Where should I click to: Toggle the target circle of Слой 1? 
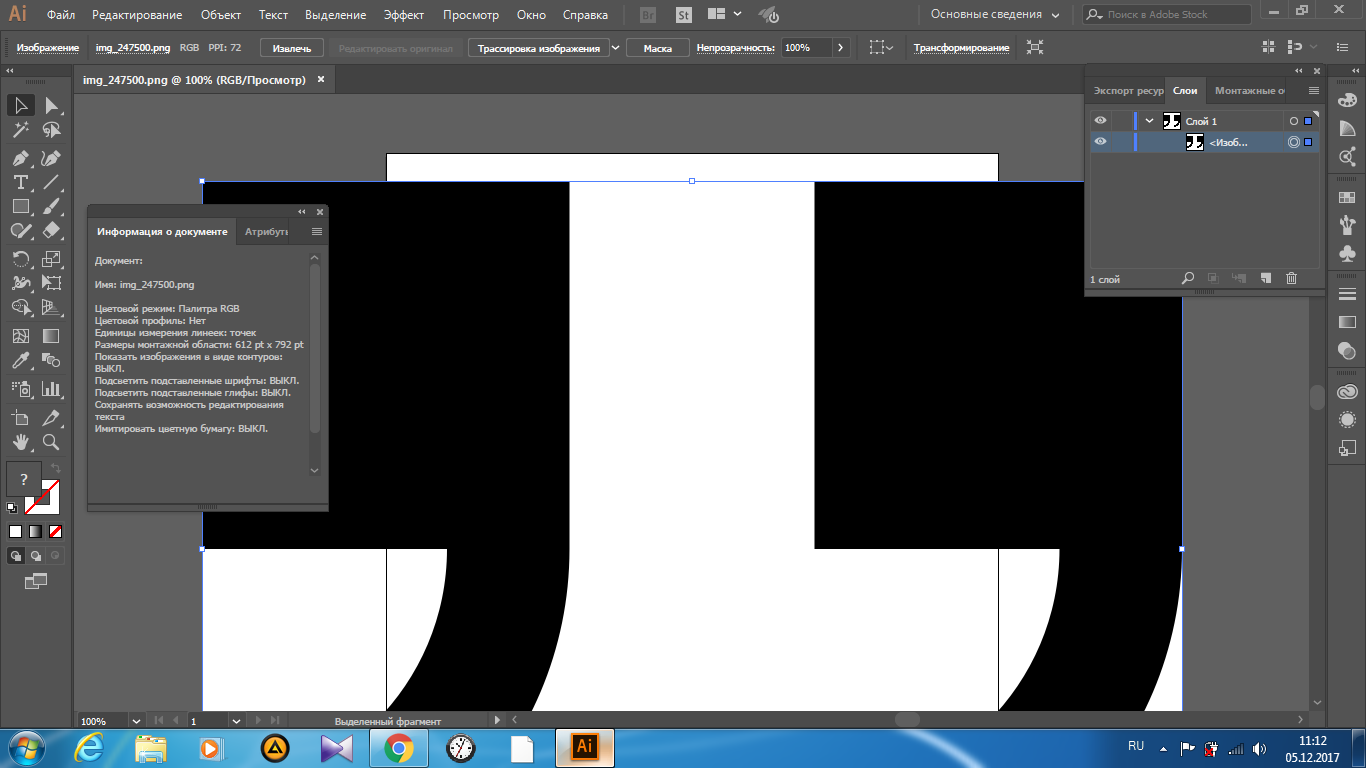point(1293,121)
